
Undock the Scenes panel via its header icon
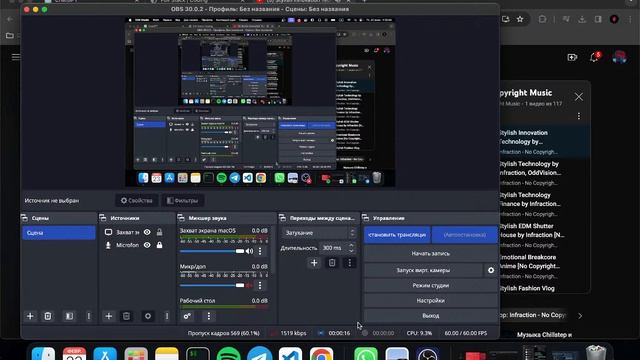[24, 218]
